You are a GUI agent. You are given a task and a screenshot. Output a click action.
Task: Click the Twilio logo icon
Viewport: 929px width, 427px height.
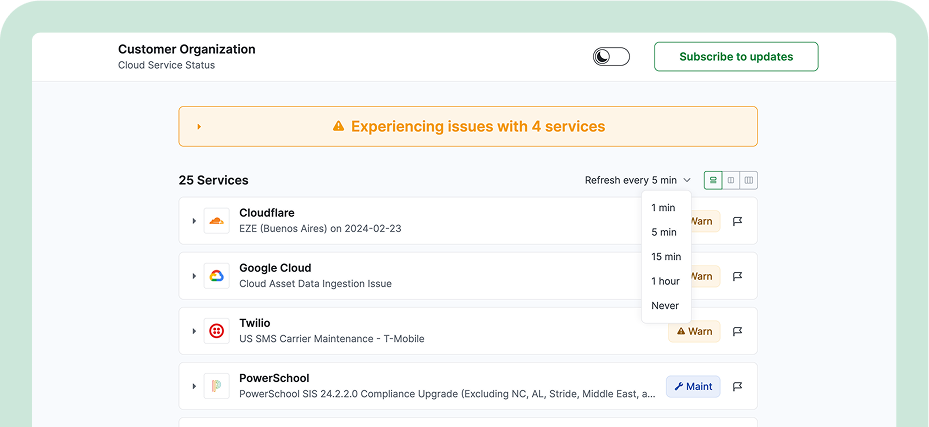coord(216,331)
